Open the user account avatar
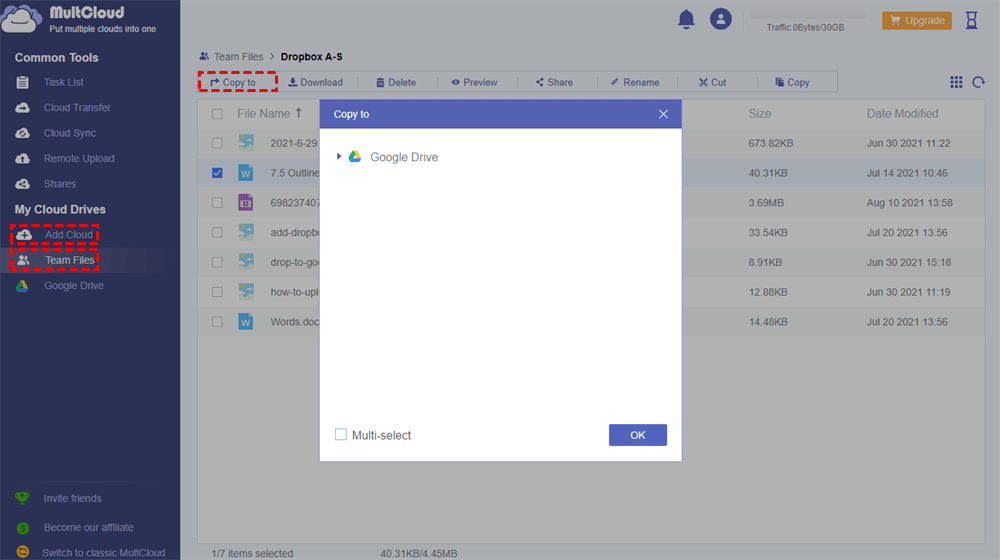1000x560 pixels. [x=721, y=19]
